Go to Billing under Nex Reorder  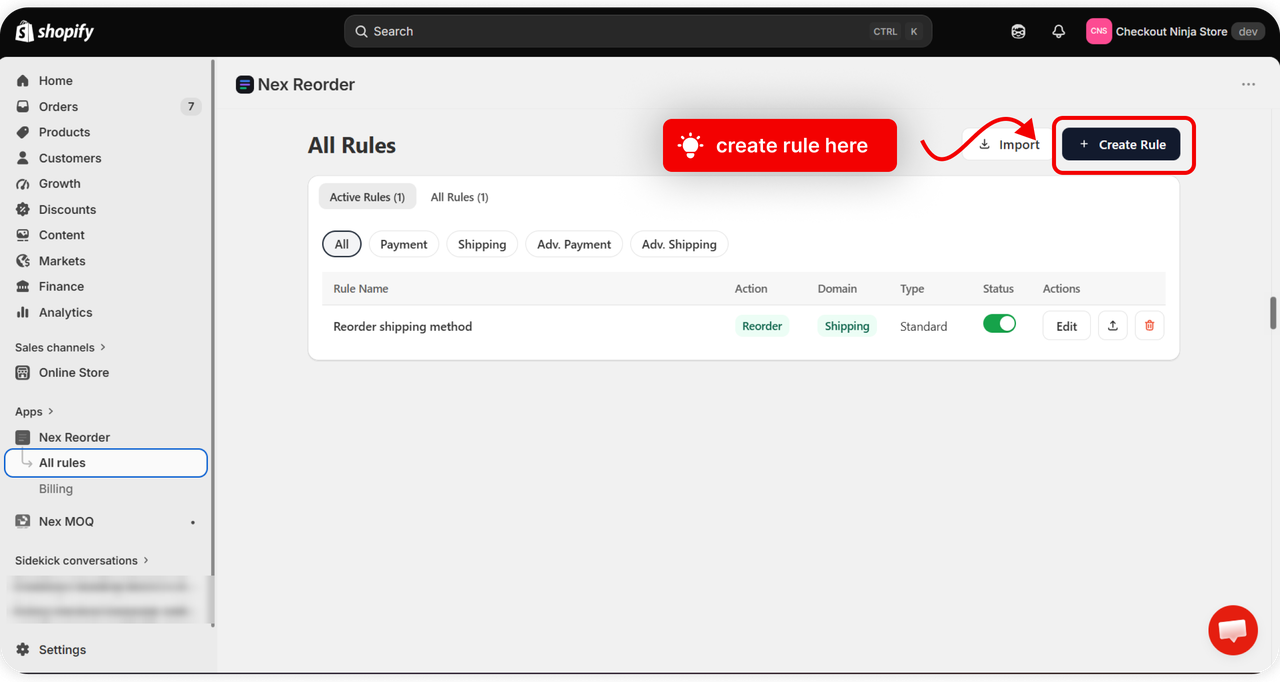pyautogui.click(x=56, y=489)
